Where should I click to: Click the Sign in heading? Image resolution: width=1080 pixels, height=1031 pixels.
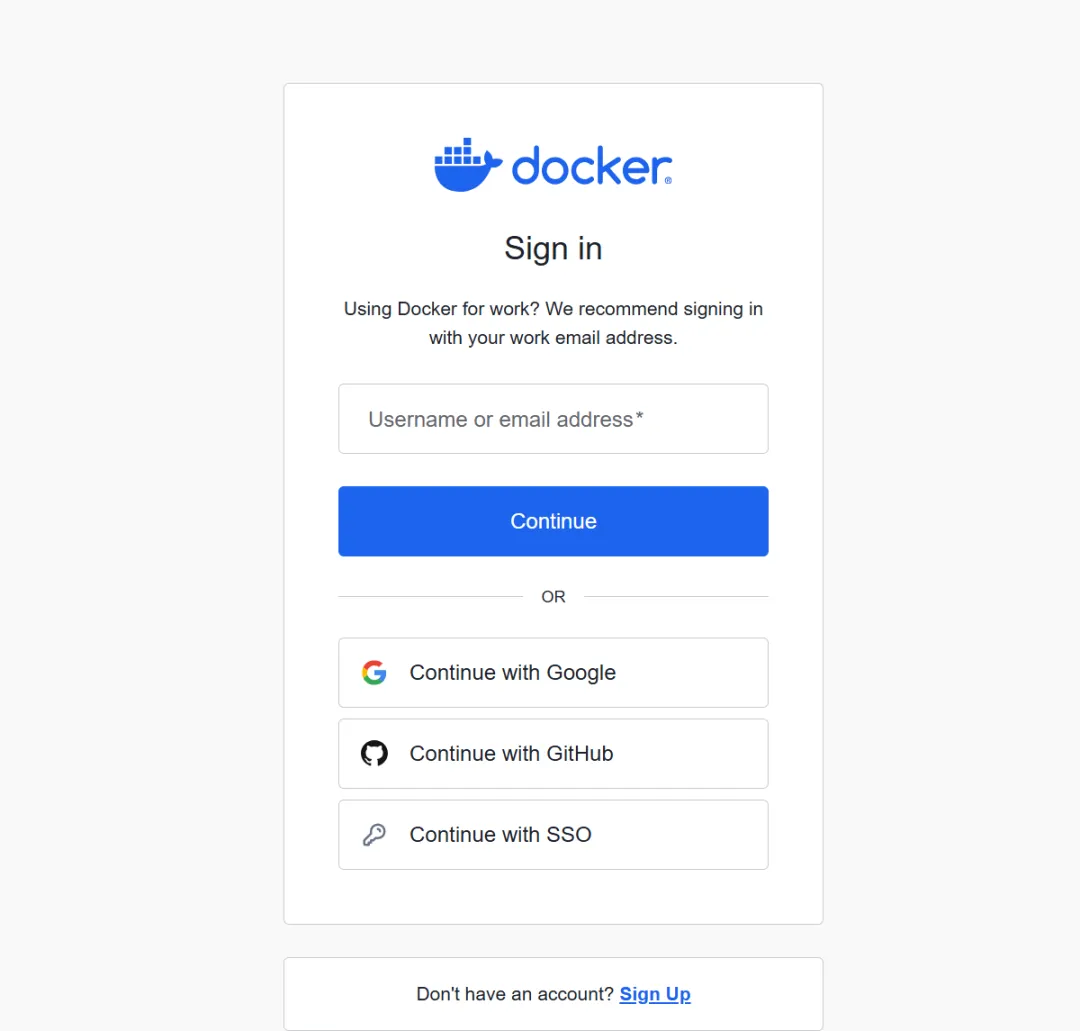[x=553, y=249]
